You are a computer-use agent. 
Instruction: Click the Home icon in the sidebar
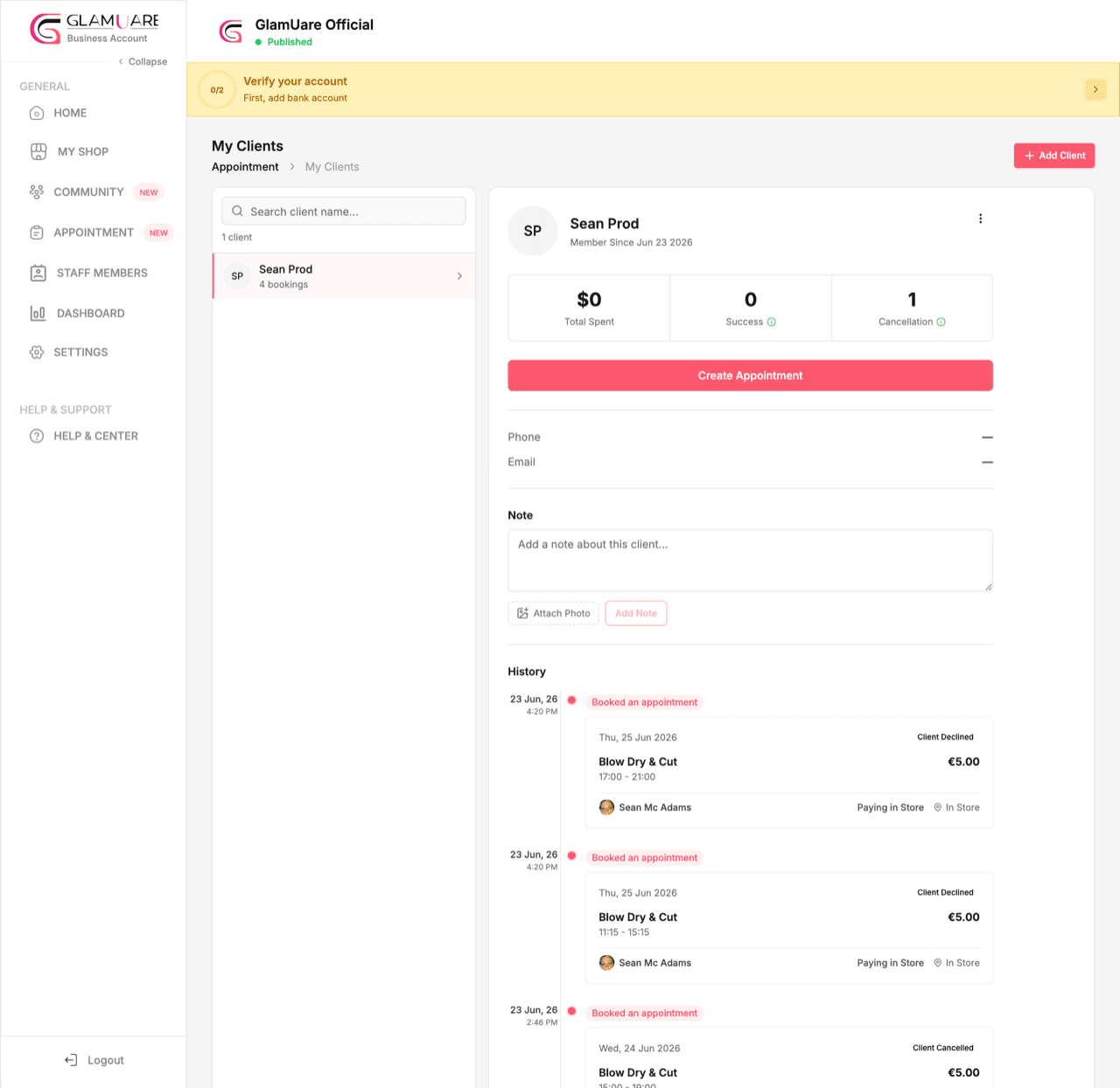tap(37, 113)
